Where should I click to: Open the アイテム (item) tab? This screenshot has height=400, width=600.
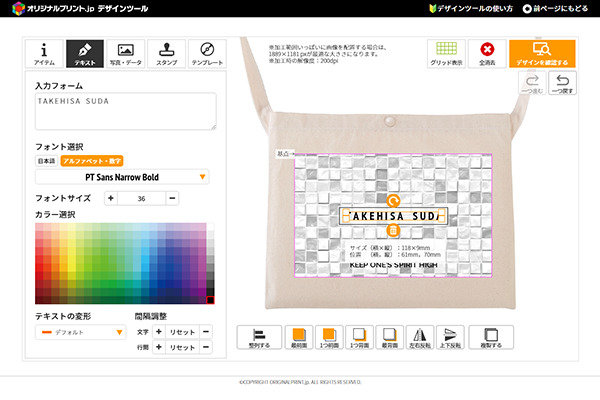point(43,53)
